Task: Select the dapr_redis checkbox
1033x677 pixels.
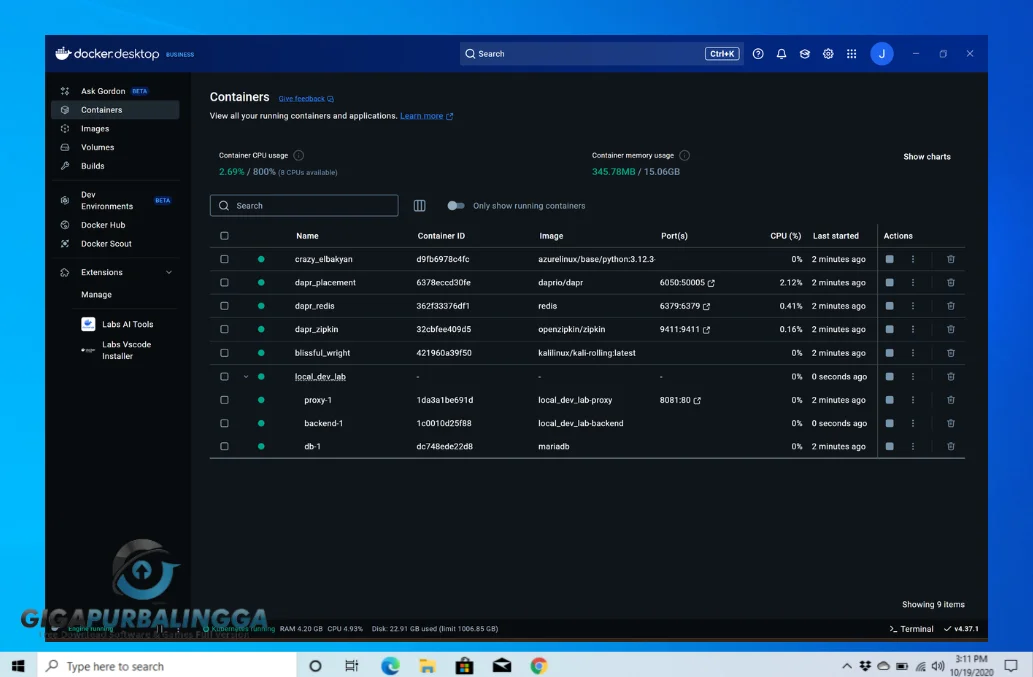Action: click(x=224, y=306)
